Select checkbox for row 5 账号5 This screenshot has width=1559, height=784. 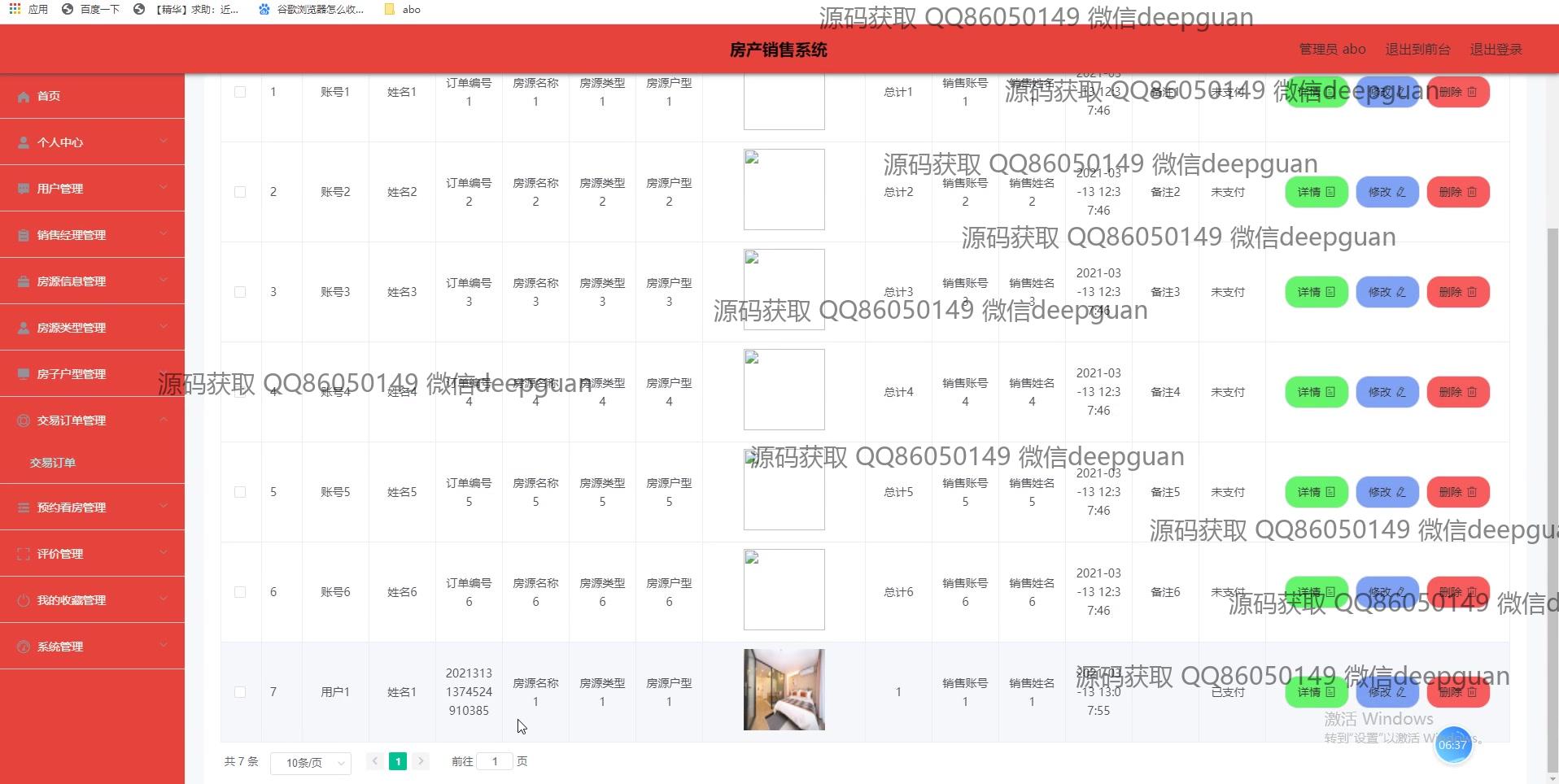pyautogui.click(x=240, y=492)
